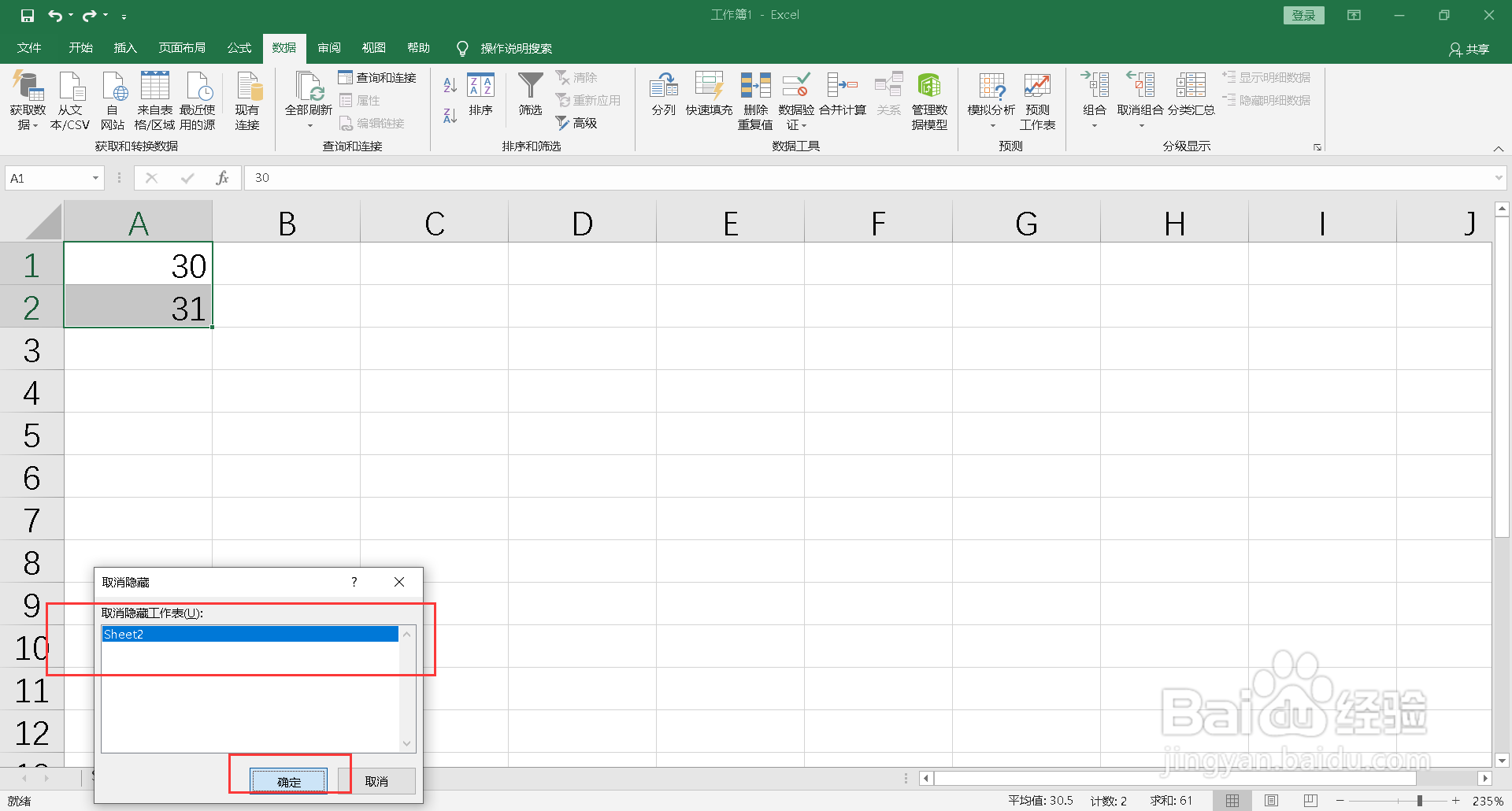Open the Quick Access Toolbar customize dropdown
The height and width of the screenshot is (811, 1512).
tap(124, 16)
